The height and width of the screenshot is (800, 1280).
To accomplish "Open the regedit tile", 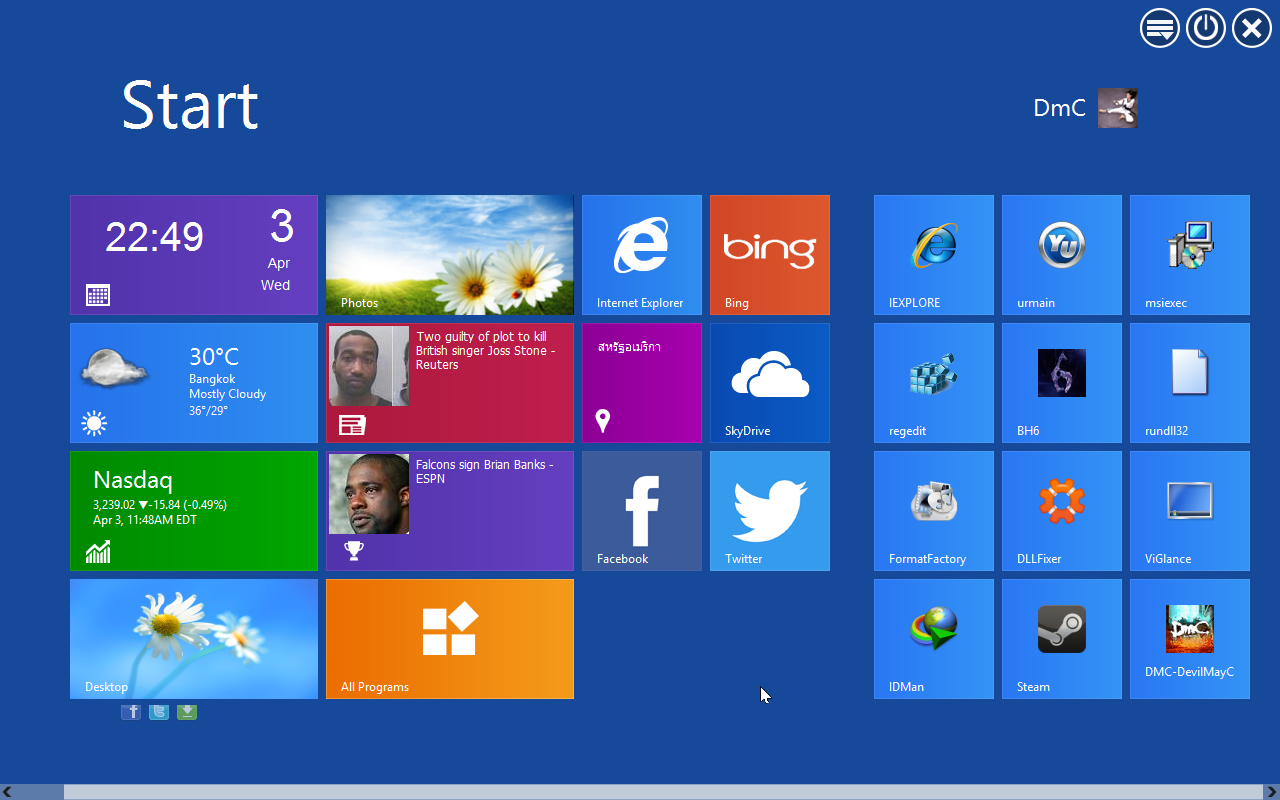I will coord(934,383).
